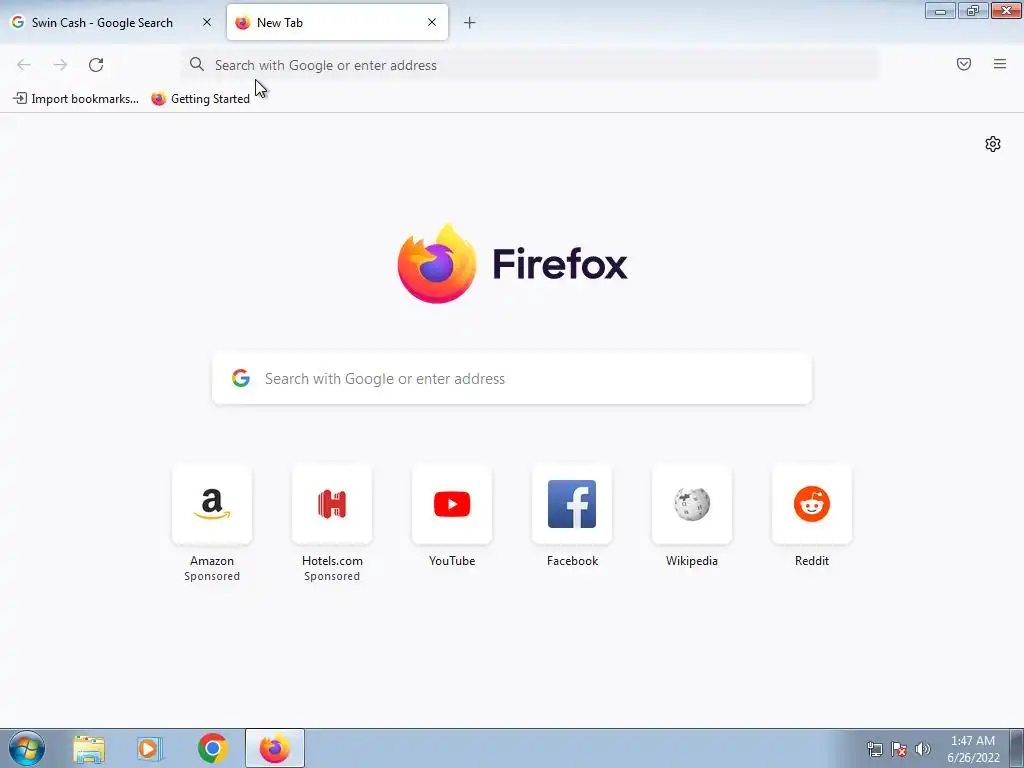Image resolution: width=1024 pixels, height=768 pixels.
Task: Focus the center Google search box
Action: (512, 379)
